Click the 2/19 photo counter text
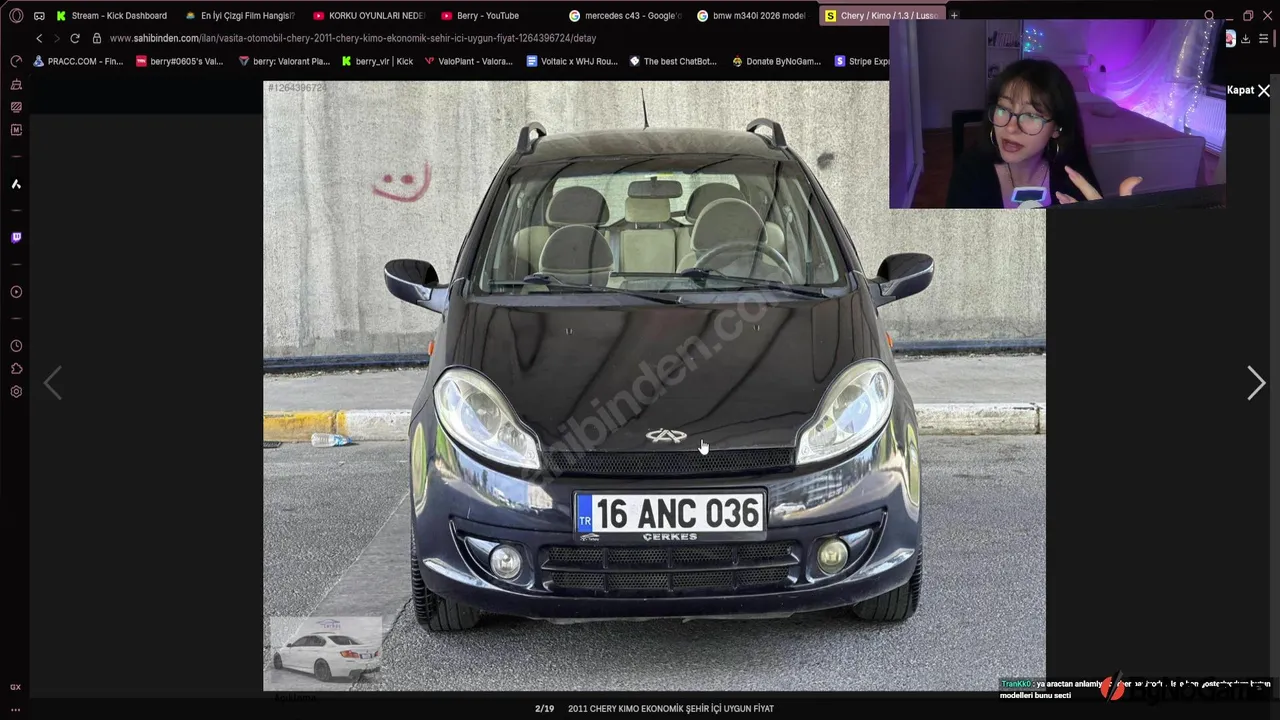Viewport: 1280px width, 720px height. point(544,708)
